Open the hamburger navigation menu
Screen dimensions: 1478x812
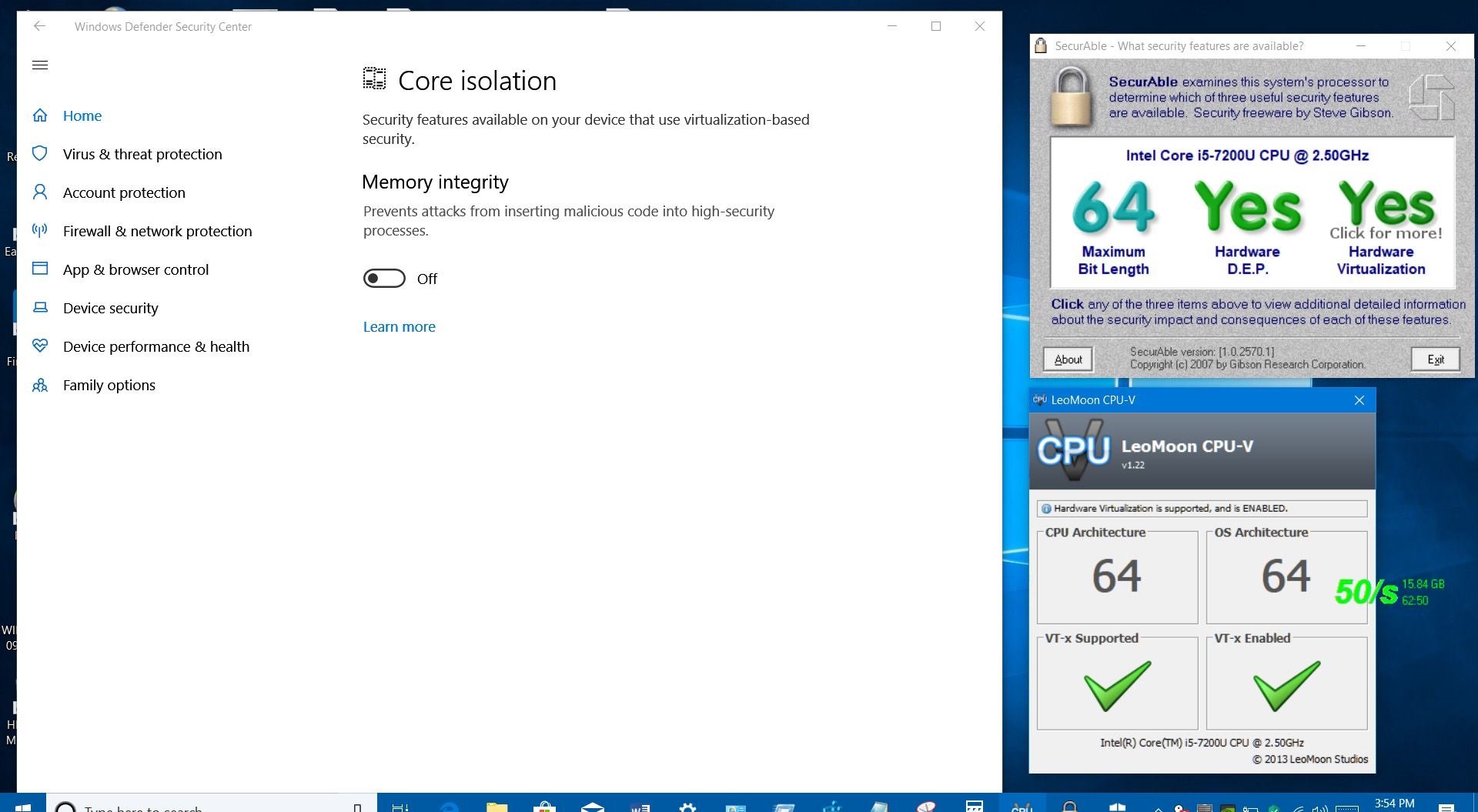tap(40, 65)
